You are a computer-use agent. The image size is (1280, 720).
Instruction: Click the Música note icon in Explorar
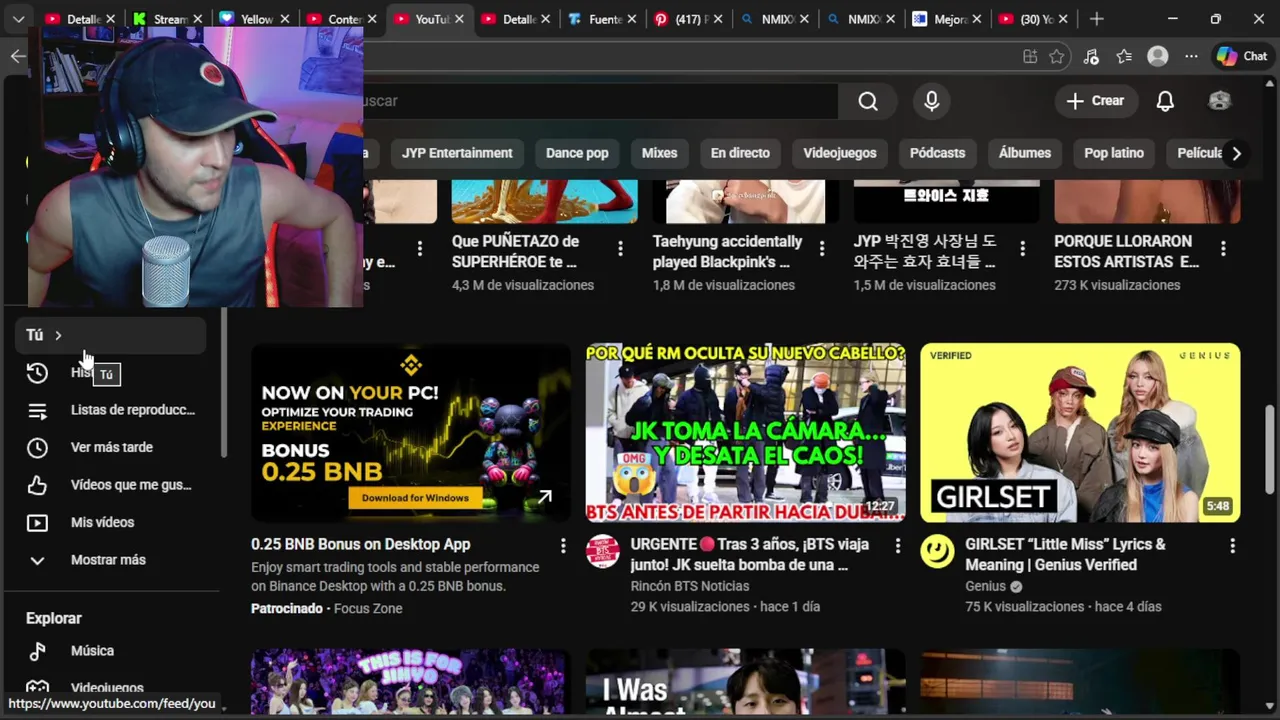tap(37, 651)
